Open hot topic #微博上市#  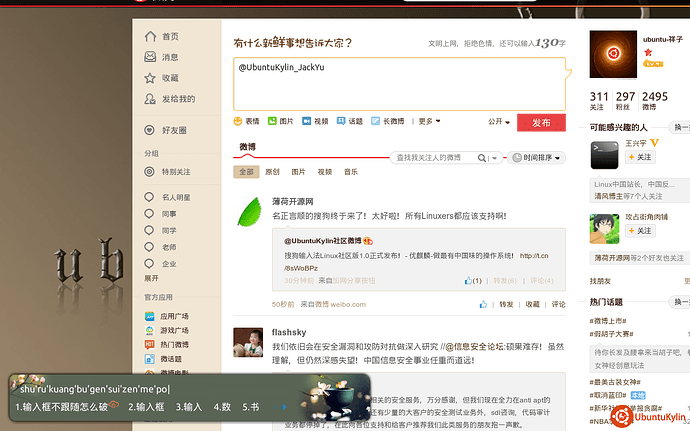608,320
